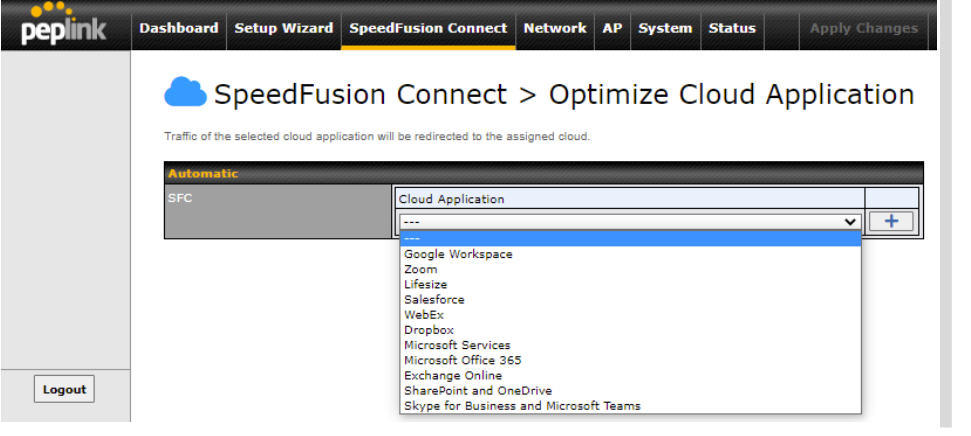Click the Automatic section header
Screen dimensions: 971x436
(x=544, y=173)
